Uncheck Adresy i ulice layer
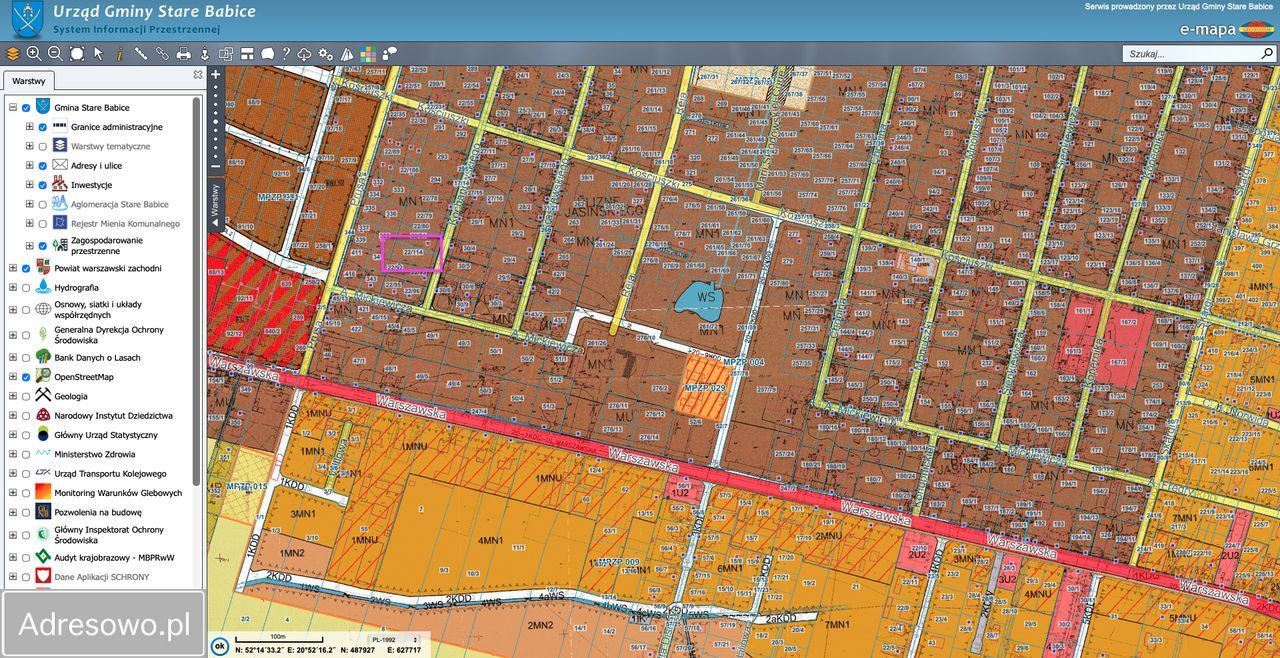This screenshot has width=1280, height=658. click(43, 166)
